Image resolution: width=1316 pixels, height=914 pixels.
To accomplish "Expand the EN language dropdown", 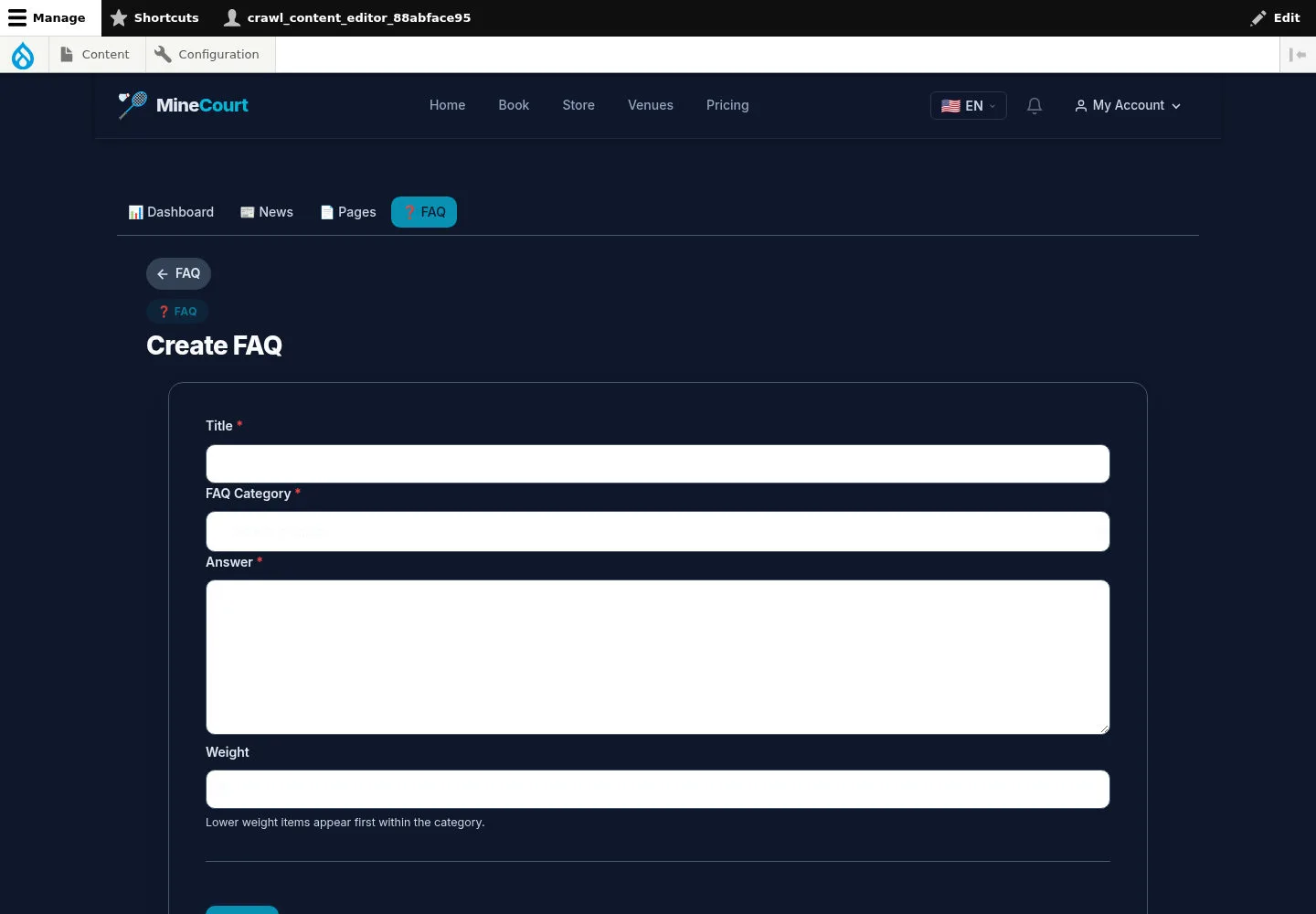I will pos(969,106).
